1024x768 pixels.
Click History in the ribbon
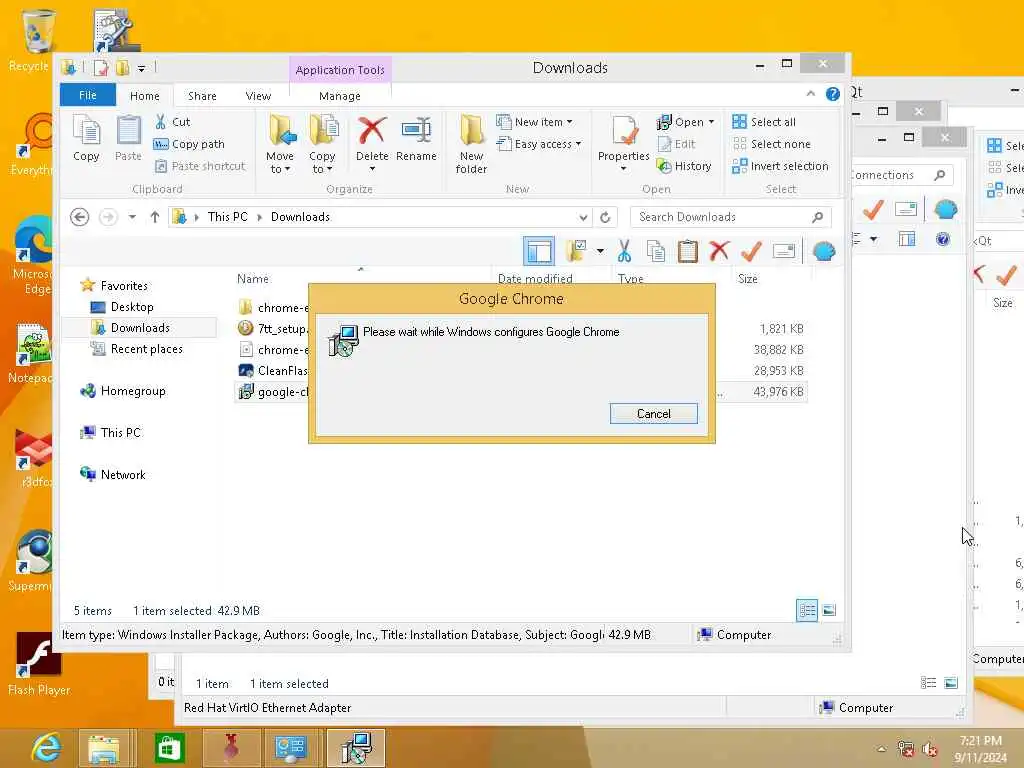[x=684, y=166]
